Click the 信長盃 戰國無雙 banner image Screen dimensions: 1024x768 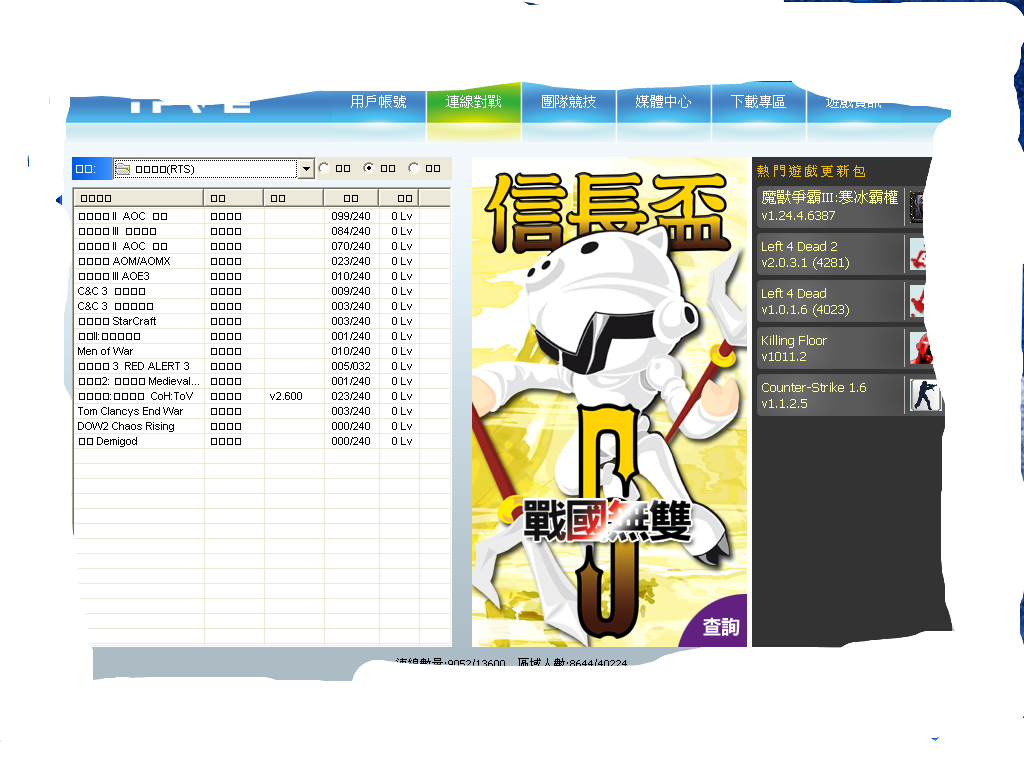click(609, 402)
